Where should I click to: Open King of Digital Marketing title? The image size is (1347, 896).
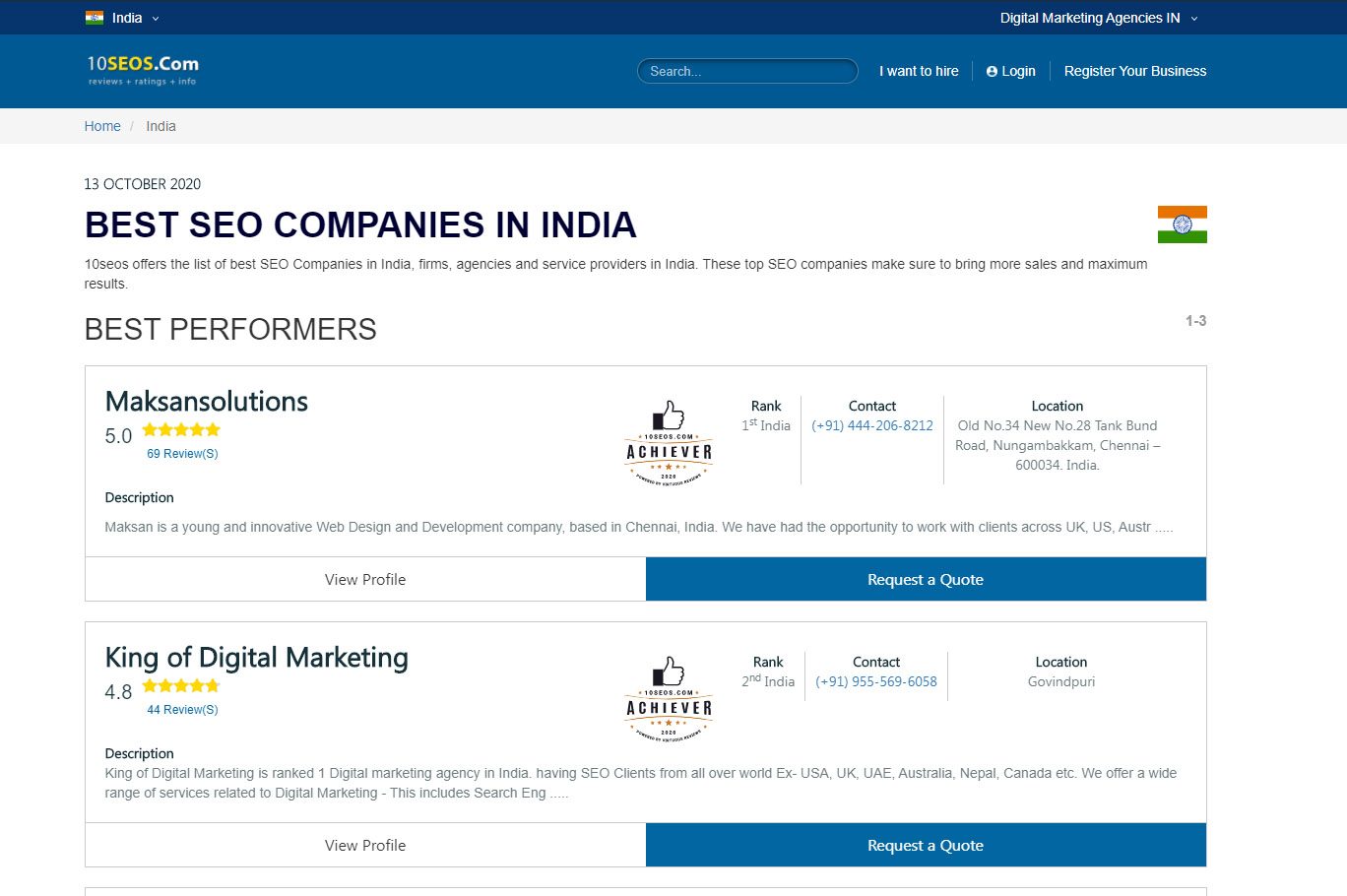click(256, 658)
